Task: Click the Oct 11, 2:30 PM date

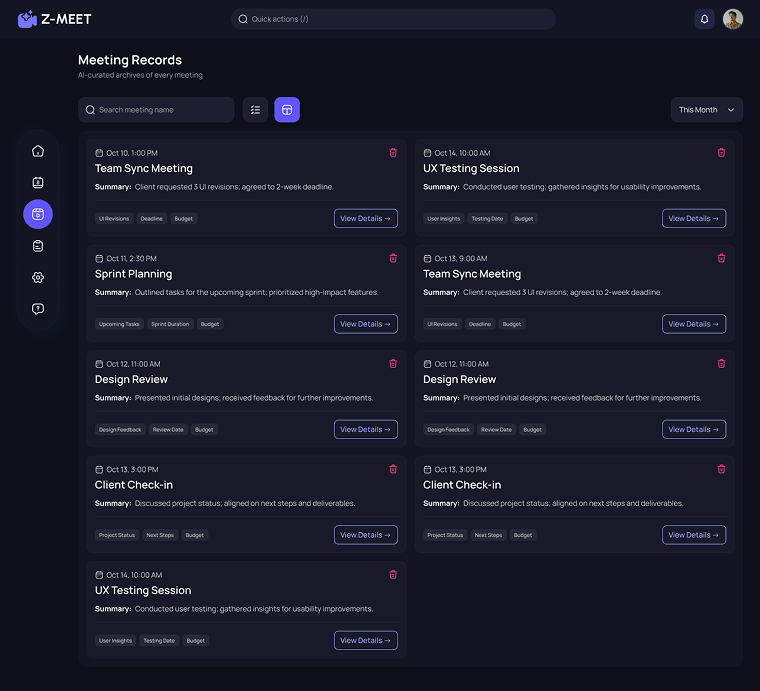Action: [131, 259]
